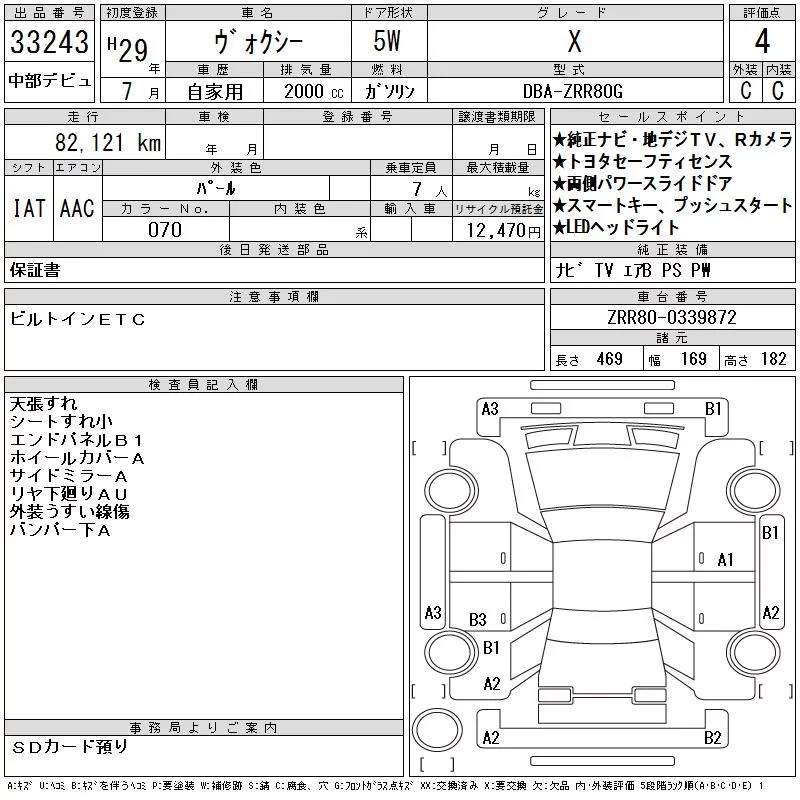Select the B3 damage mark in diagram
Screen dimensions: 800x800
pyautogui.click(x=478, y=620)
